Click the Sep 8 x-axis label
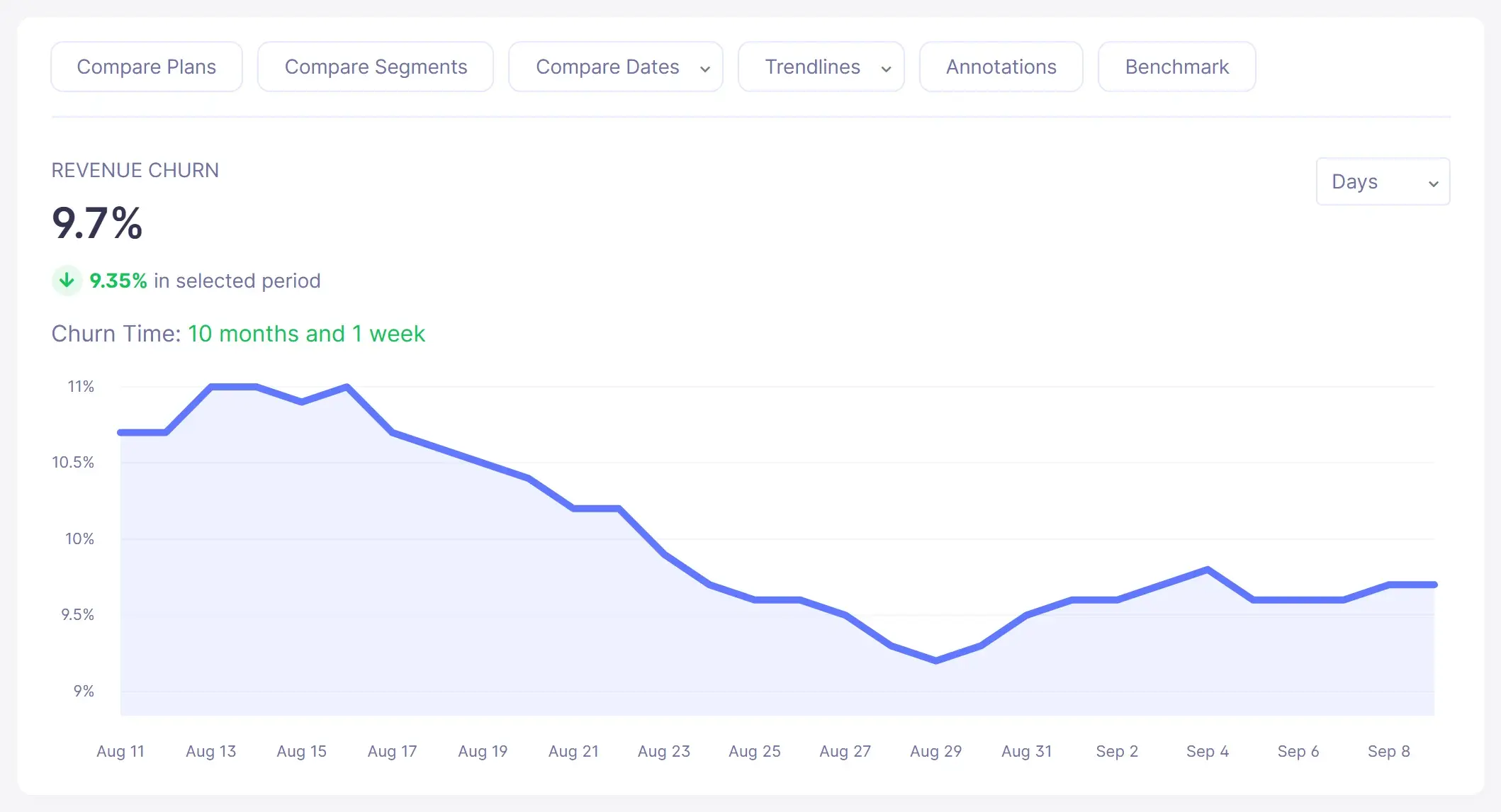The height and width of the screenshot is (812, 1501). (1389, 751)
